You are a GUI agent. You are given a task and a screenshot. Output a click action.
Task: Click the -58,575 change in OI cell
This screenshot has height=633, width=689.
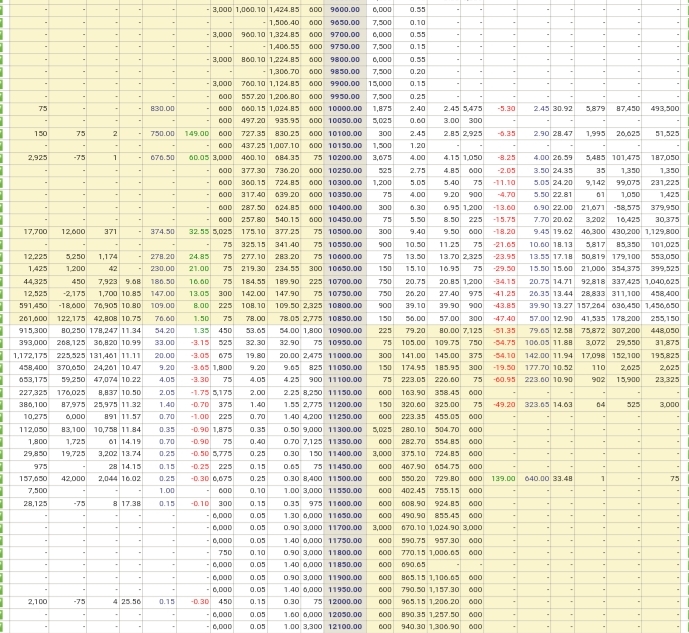coord(625,207)
